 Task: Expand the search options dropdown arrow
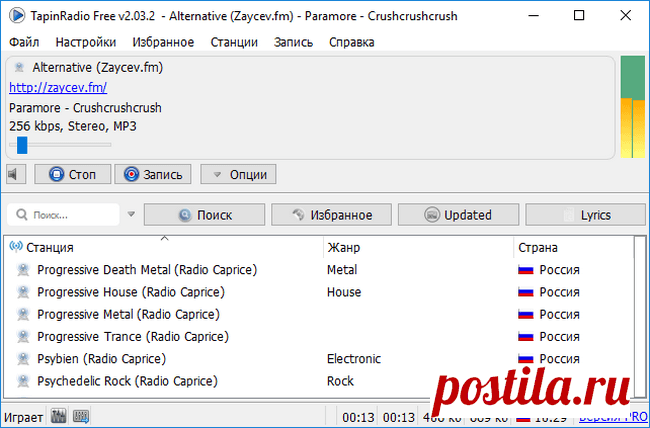pos(131,214)
